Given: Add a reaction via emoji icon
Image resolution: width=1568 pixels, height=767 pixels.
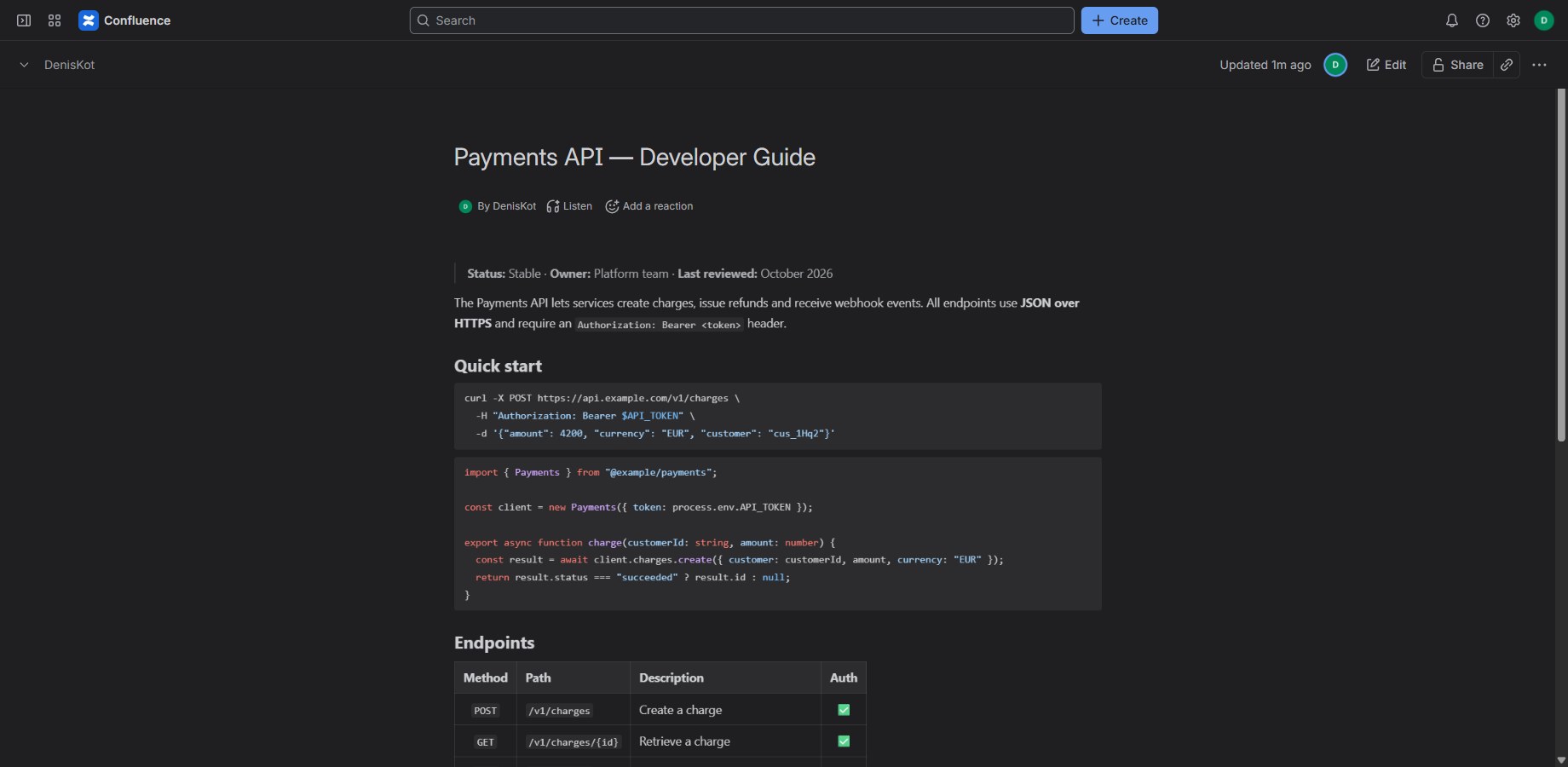Looking at the screenshot, I should [x=612, y=206].
